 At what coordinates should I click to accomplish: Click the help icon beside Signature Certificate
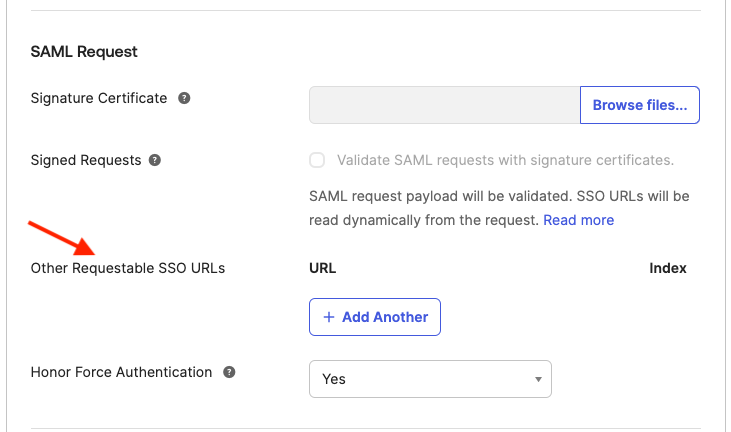[184, 99]
